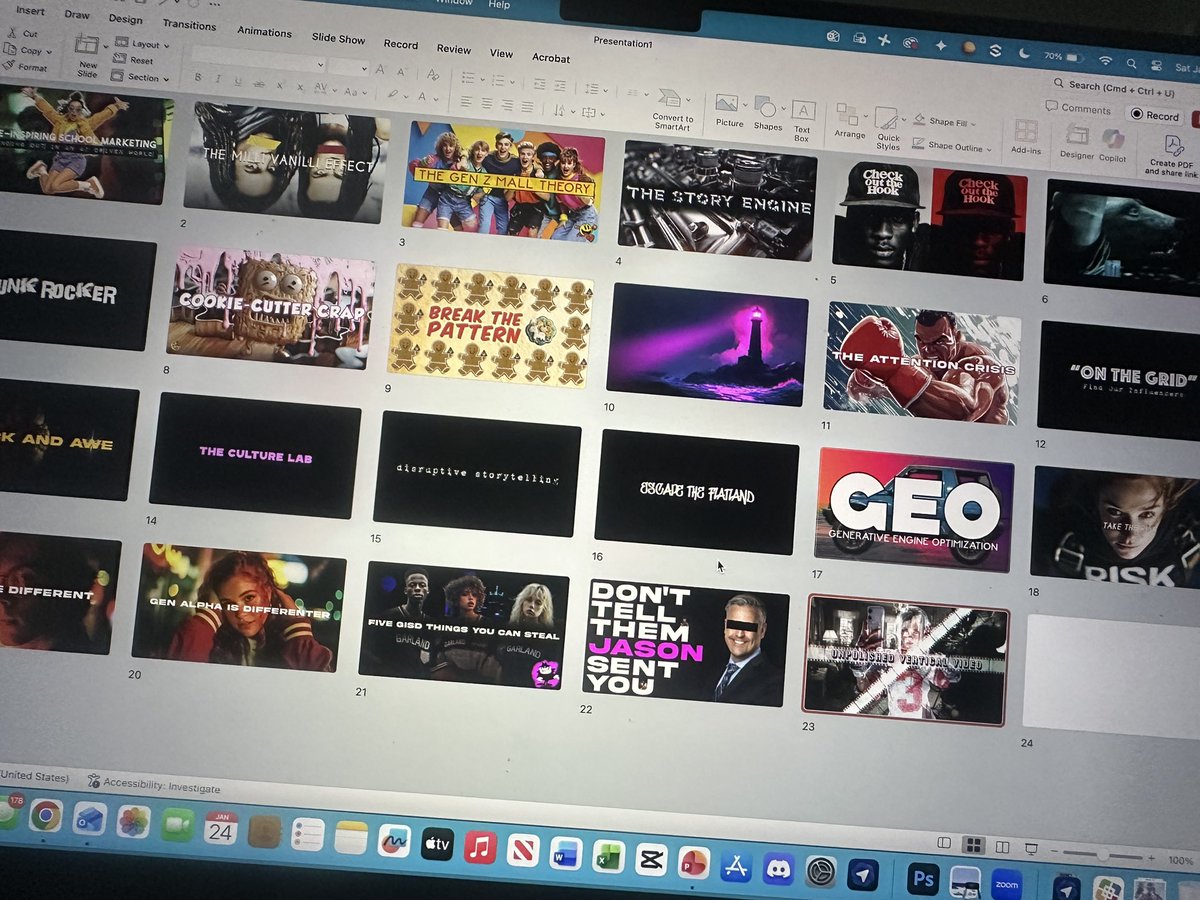Toggle left text alignment
Viewport: 1200px width, 900px height.
pos(466,100)
